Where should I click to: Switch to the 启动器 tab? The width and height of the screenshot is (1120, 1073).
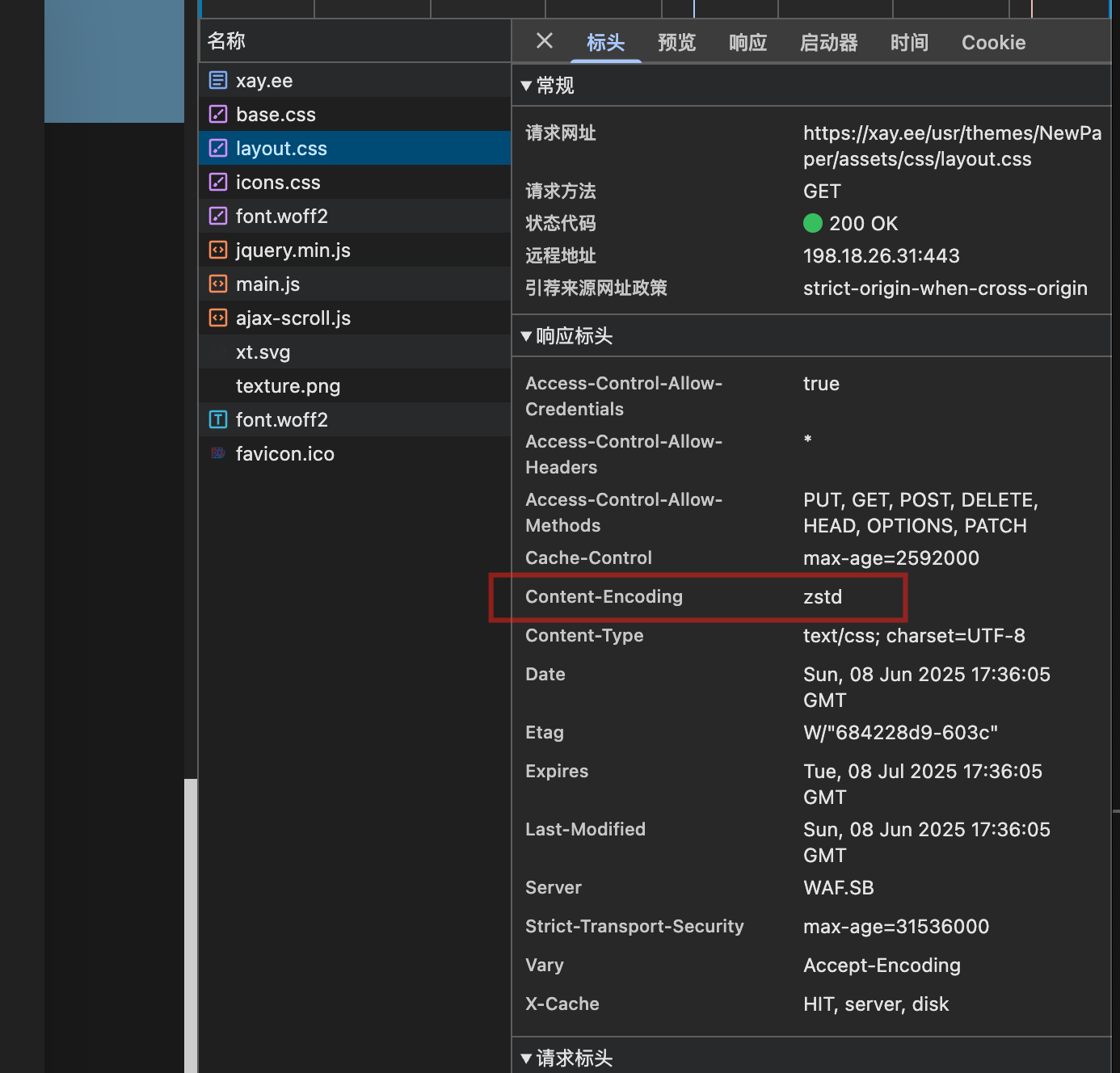point(829,43)
